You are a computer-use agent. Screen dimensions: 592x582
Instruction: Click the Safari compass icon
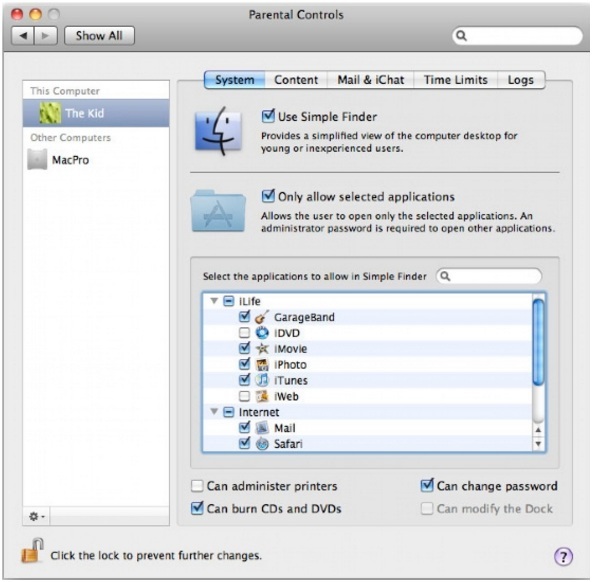262,444
